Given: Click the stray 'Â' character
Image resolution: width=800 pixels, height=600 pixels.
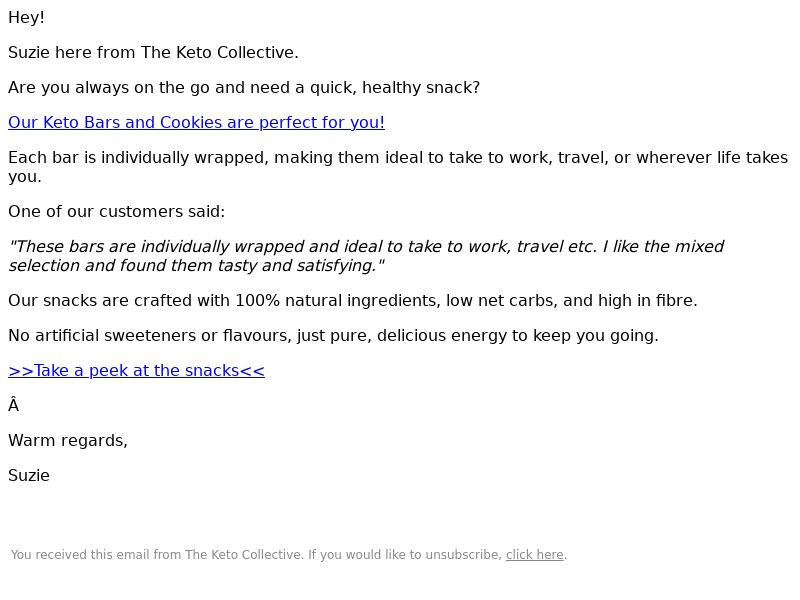Looking at the screenshot, I should tap(13, 406).
